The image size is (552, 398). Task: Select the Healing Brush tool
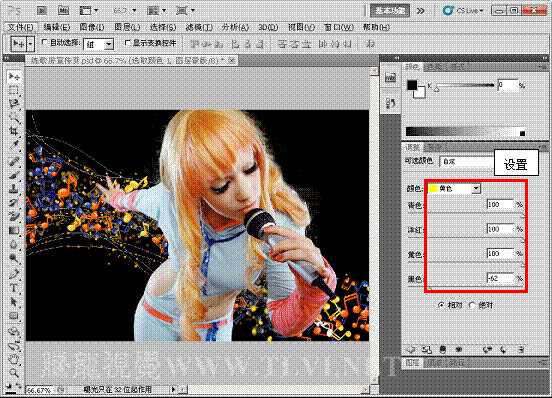tap(14, 161)
